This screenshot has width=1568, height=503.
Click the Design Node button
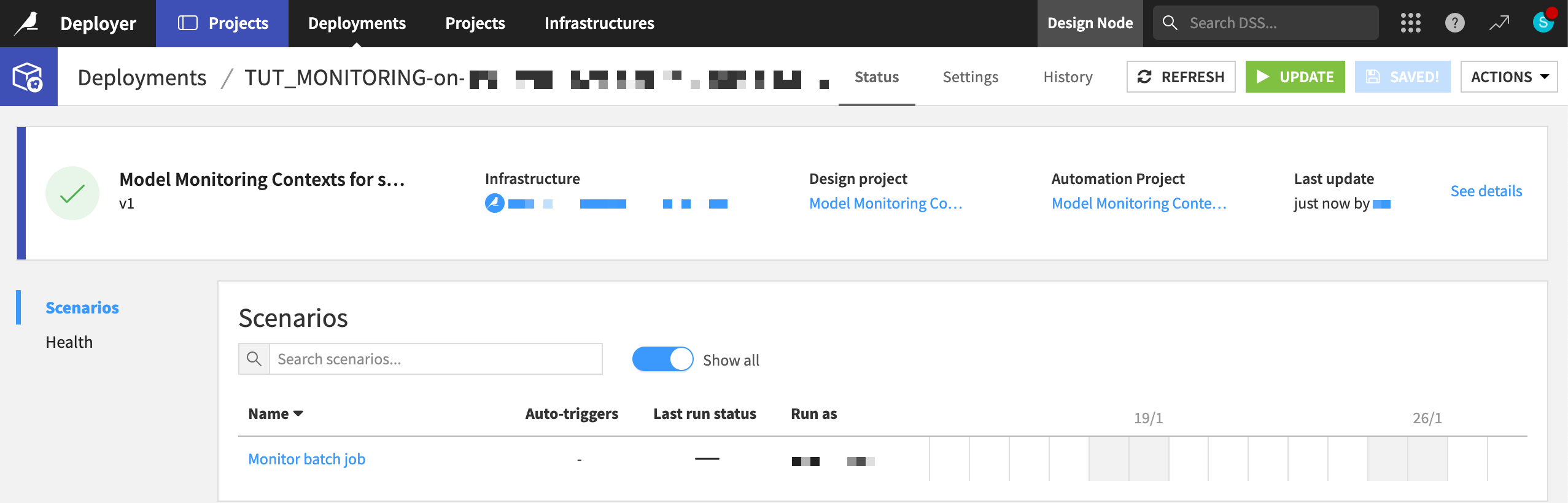(1090, 23)
